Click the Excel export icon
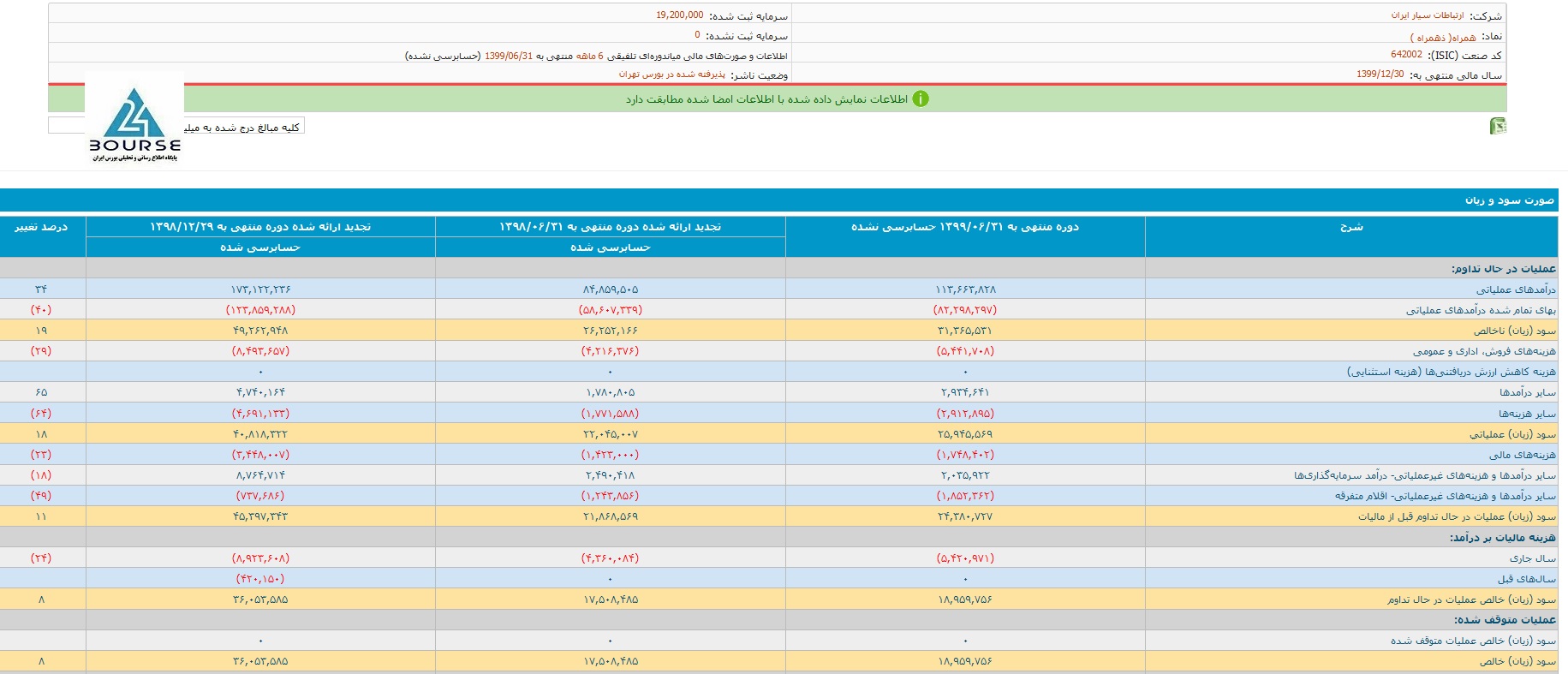Viewport: 1568px width, 674px height. click(1498, 127)
